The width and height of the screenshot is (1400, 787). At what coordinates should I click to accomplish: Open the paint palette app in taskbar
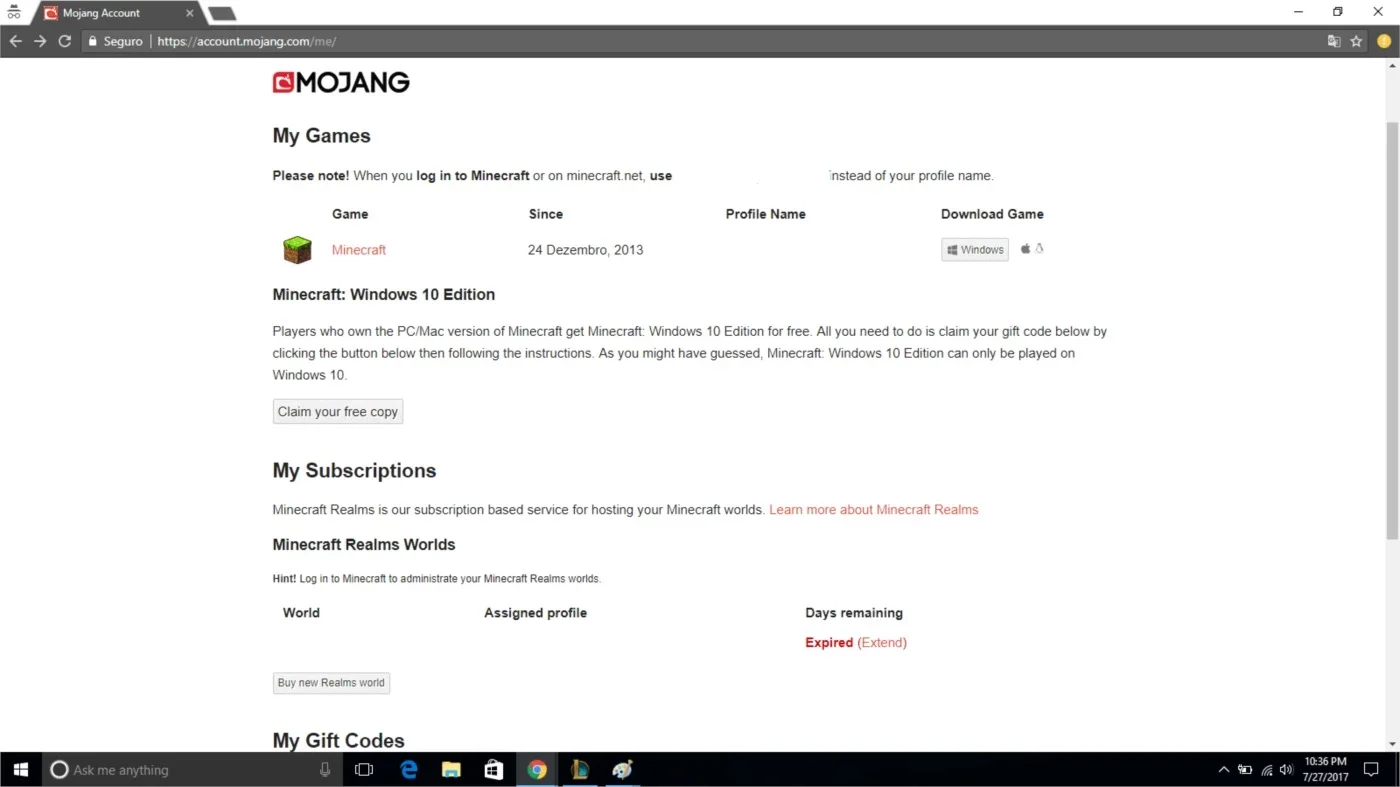(623, 770)
